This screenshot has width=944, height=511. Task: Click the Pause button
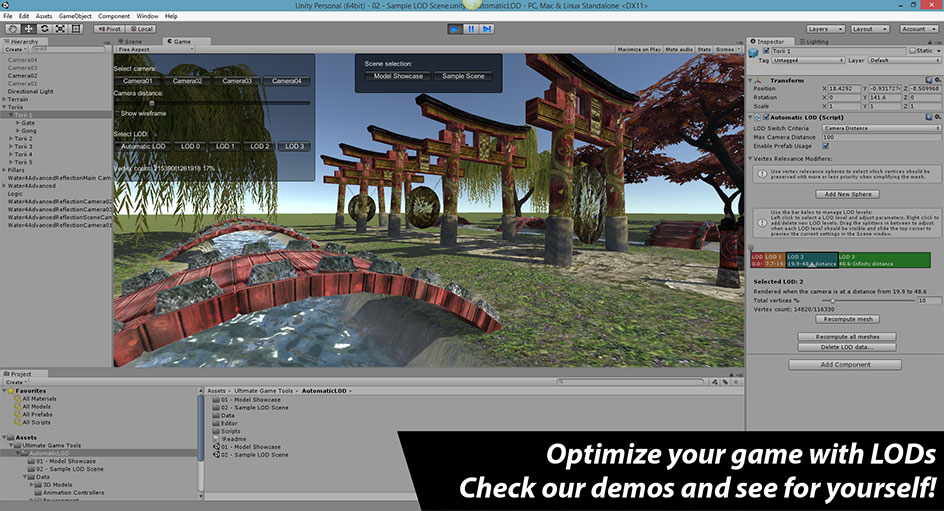coord(471,28)
